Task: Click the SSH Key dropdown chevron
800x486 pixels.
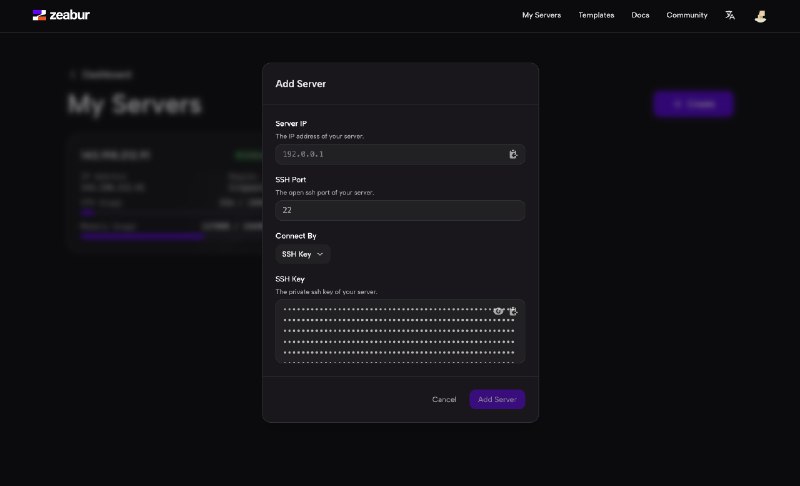Action: pyautogui.click(x=320, y=254)
